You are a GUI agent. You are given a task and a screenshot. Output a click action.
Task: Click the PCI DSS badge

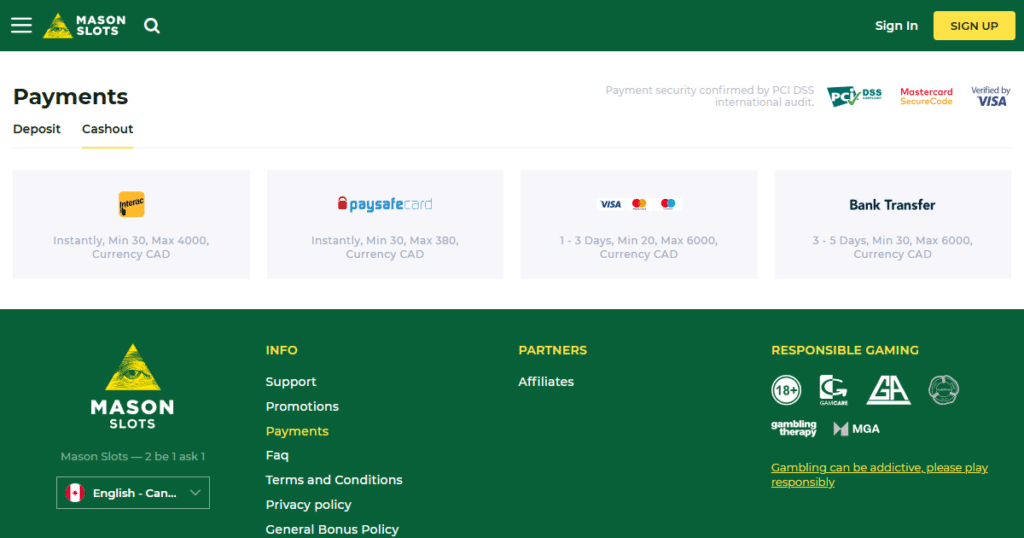[x=854, y=96]
